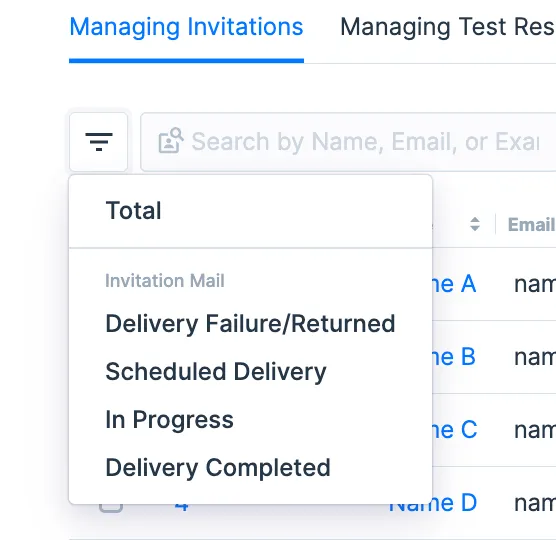Select Total in the filter menu
556x540 pixels.
click(x=133, y=211)
